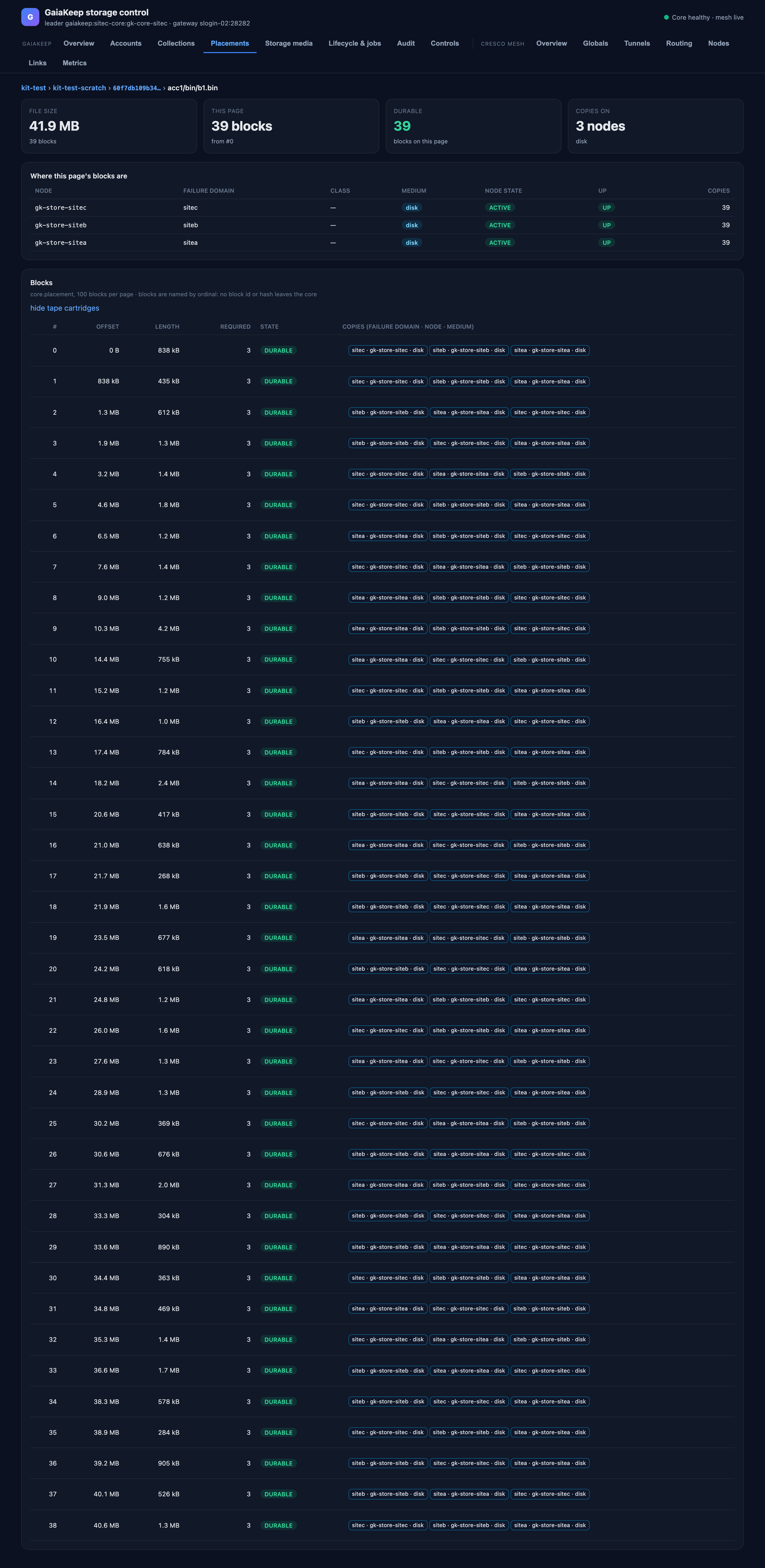Open the Lifecycle & jobs tab
The height and width of the screenshot is (1568, 765).
pos(355,43)
